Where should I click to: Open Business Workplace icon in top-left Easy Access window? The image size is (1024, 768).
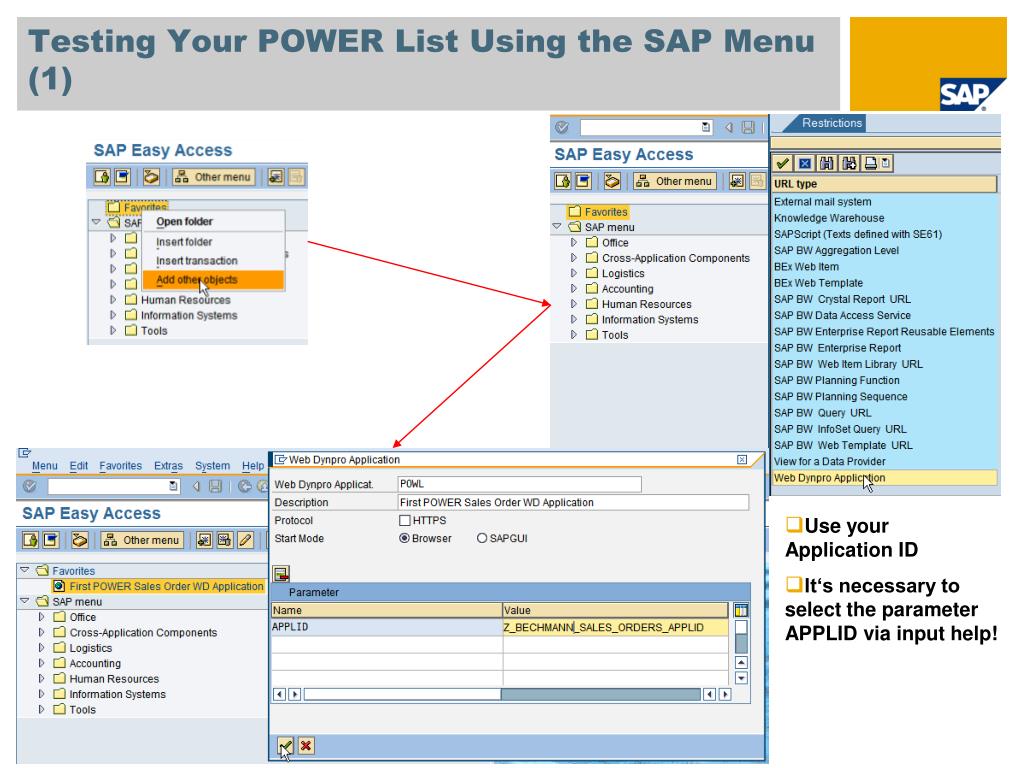click(152, 176)
